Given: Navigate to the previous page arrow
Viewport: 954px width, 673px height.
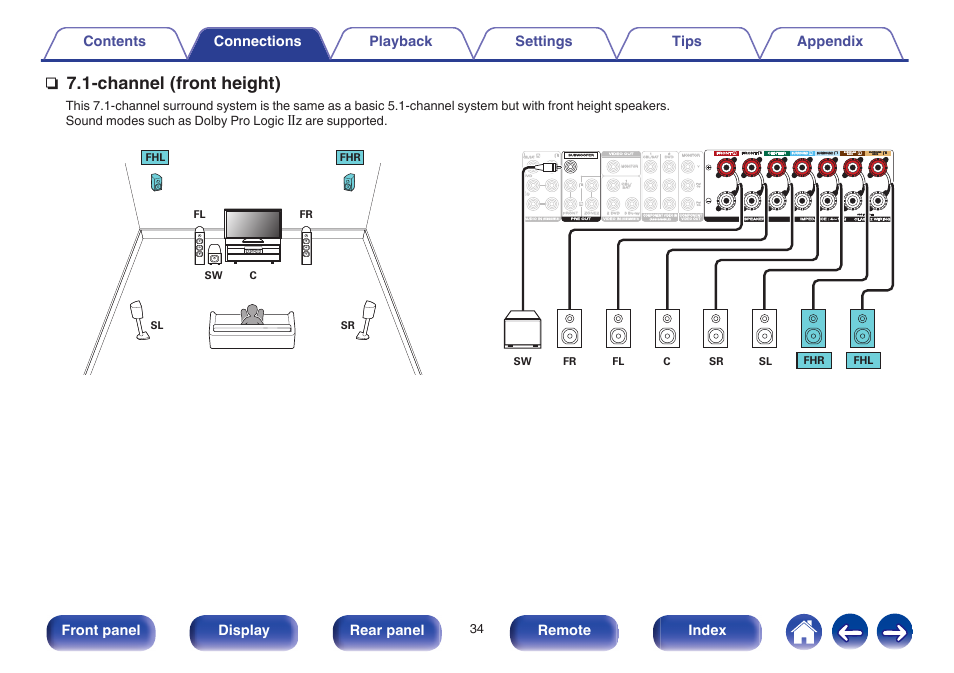Looking at the screenshot, I should [x=849, y=632].
